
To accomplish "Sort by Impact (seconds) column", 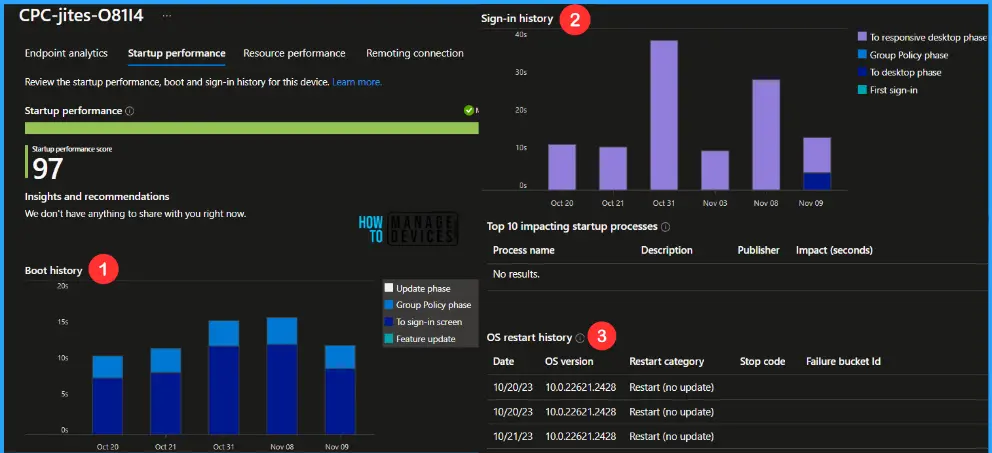I will (x=834, y=250).
